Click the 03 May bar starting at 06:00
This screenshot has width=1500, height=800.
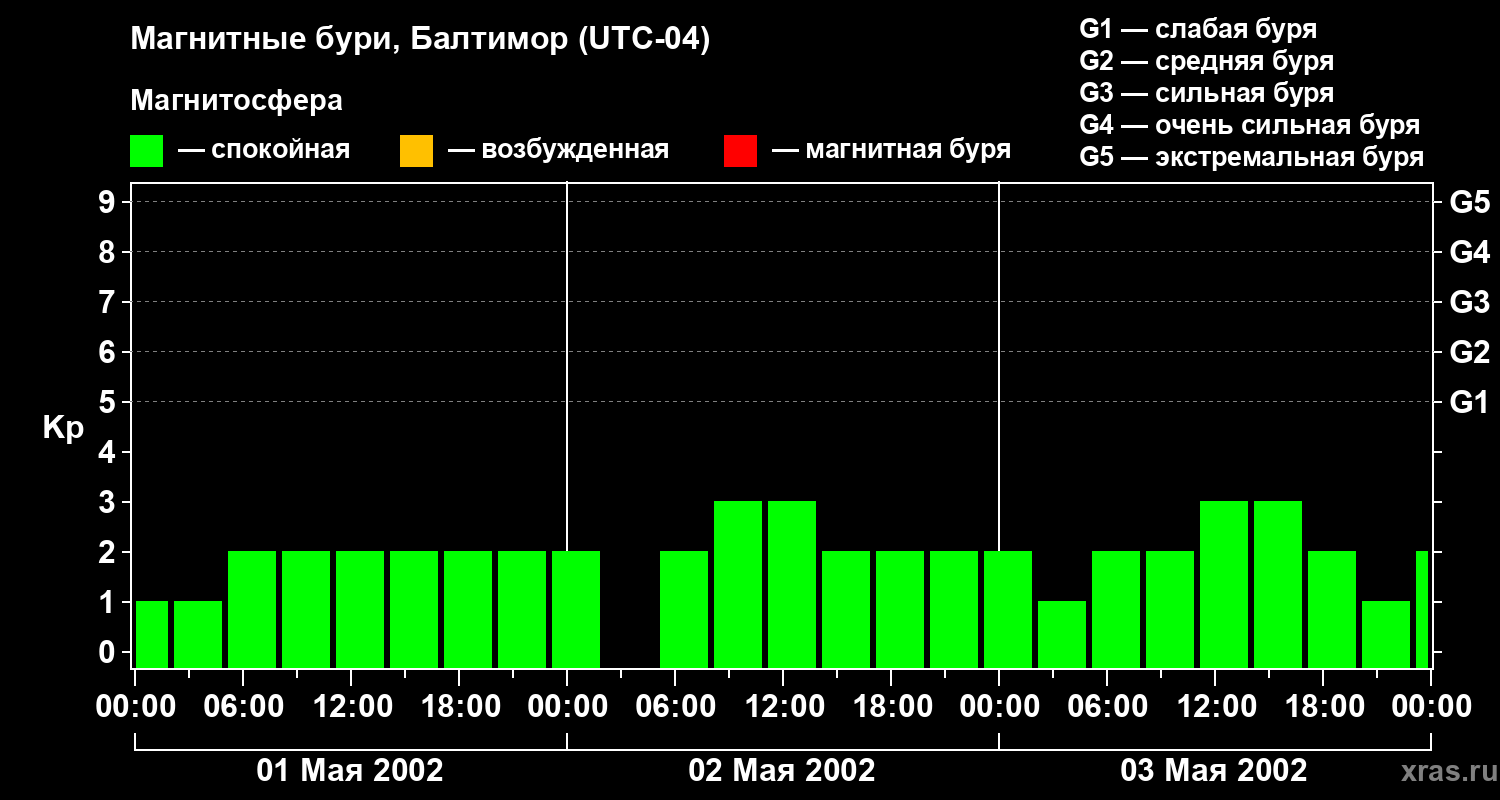1116,609
